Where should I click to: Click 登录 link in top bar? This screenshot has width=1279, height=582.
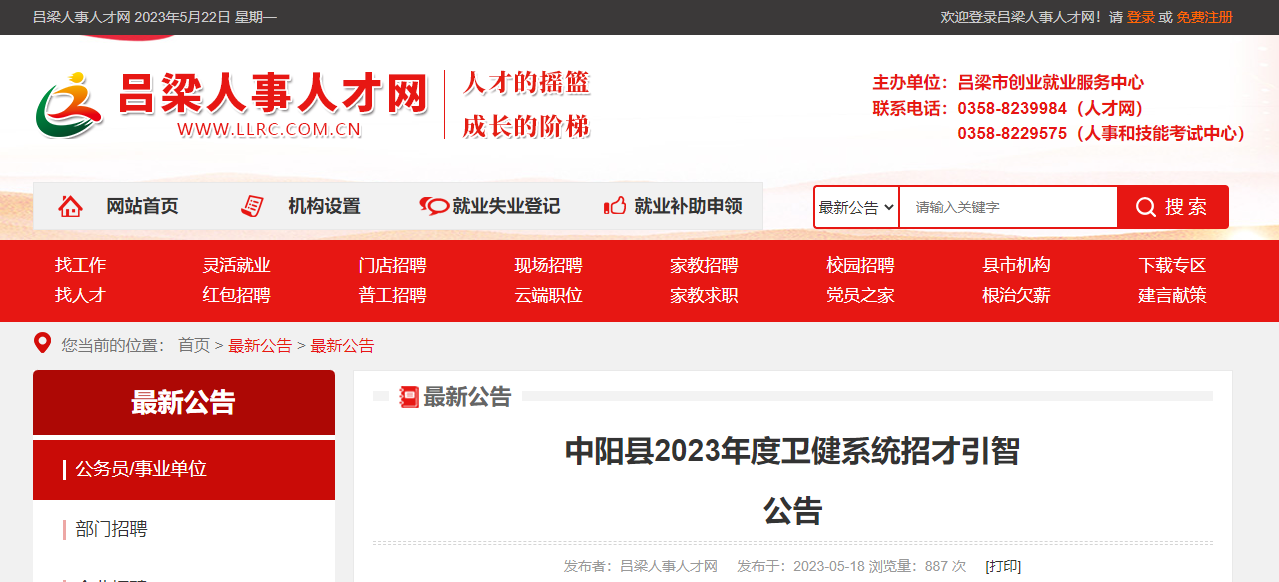tap(1141, 17)
